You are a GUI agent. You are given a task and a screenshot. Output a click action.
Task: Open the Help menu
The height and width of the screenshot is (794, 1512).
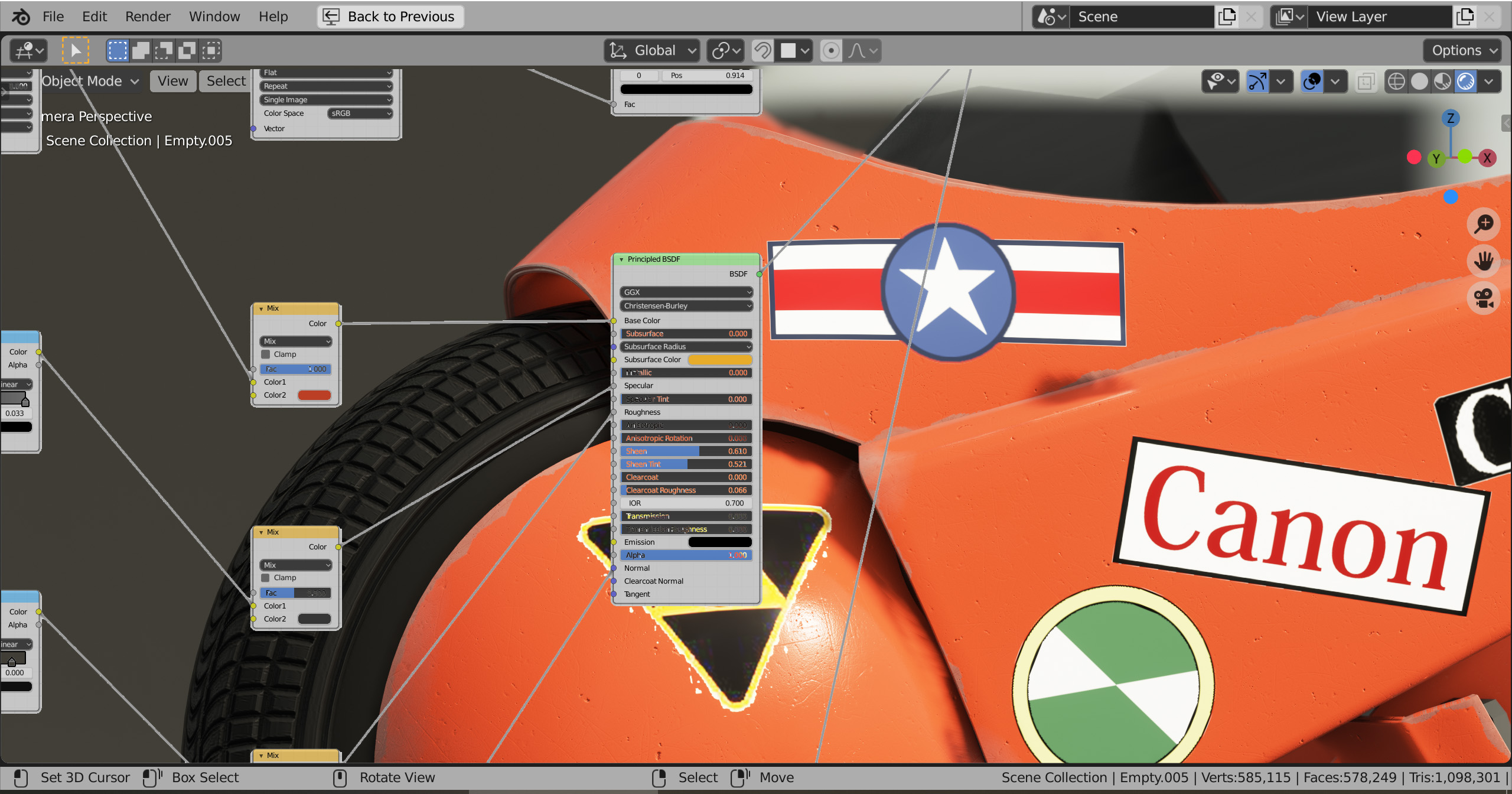(x=273, y=17)
